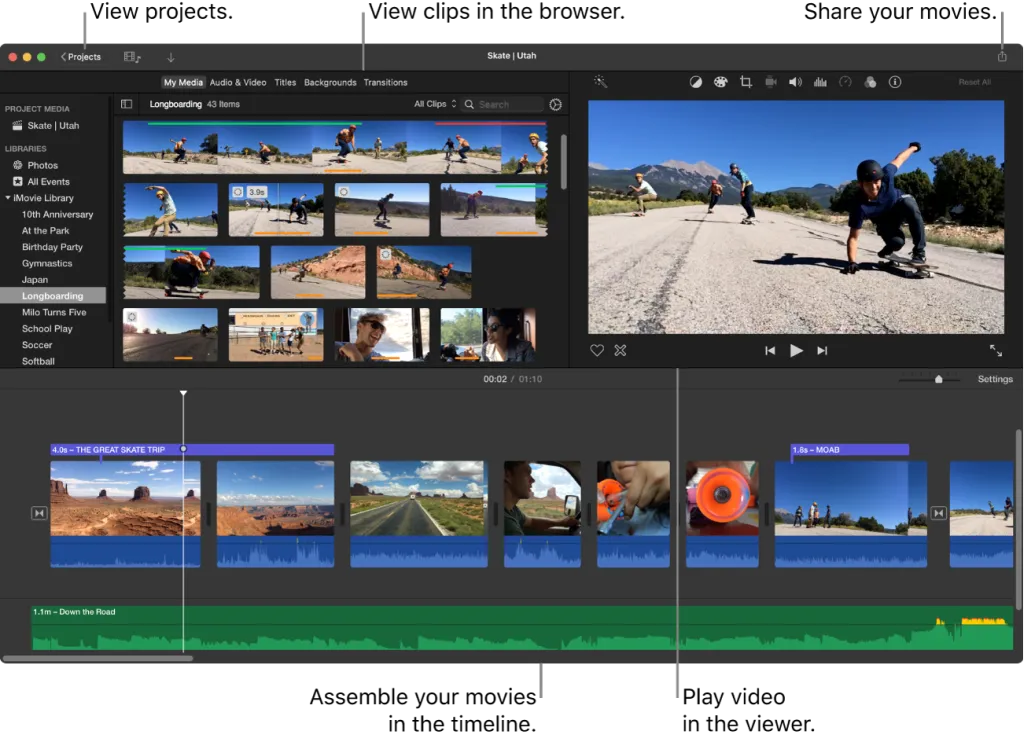
Task: Select the 10th Anniversary event
Action: point(57,214)
